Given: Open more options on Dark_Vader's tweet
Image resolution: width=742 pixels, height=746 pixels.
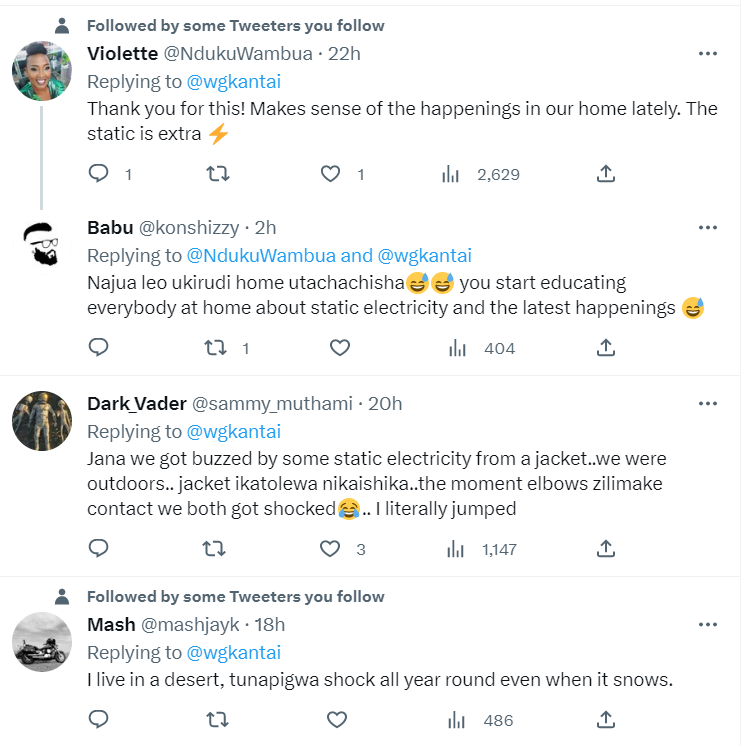Looking at the screenshot, I should (x=707, y=404).
